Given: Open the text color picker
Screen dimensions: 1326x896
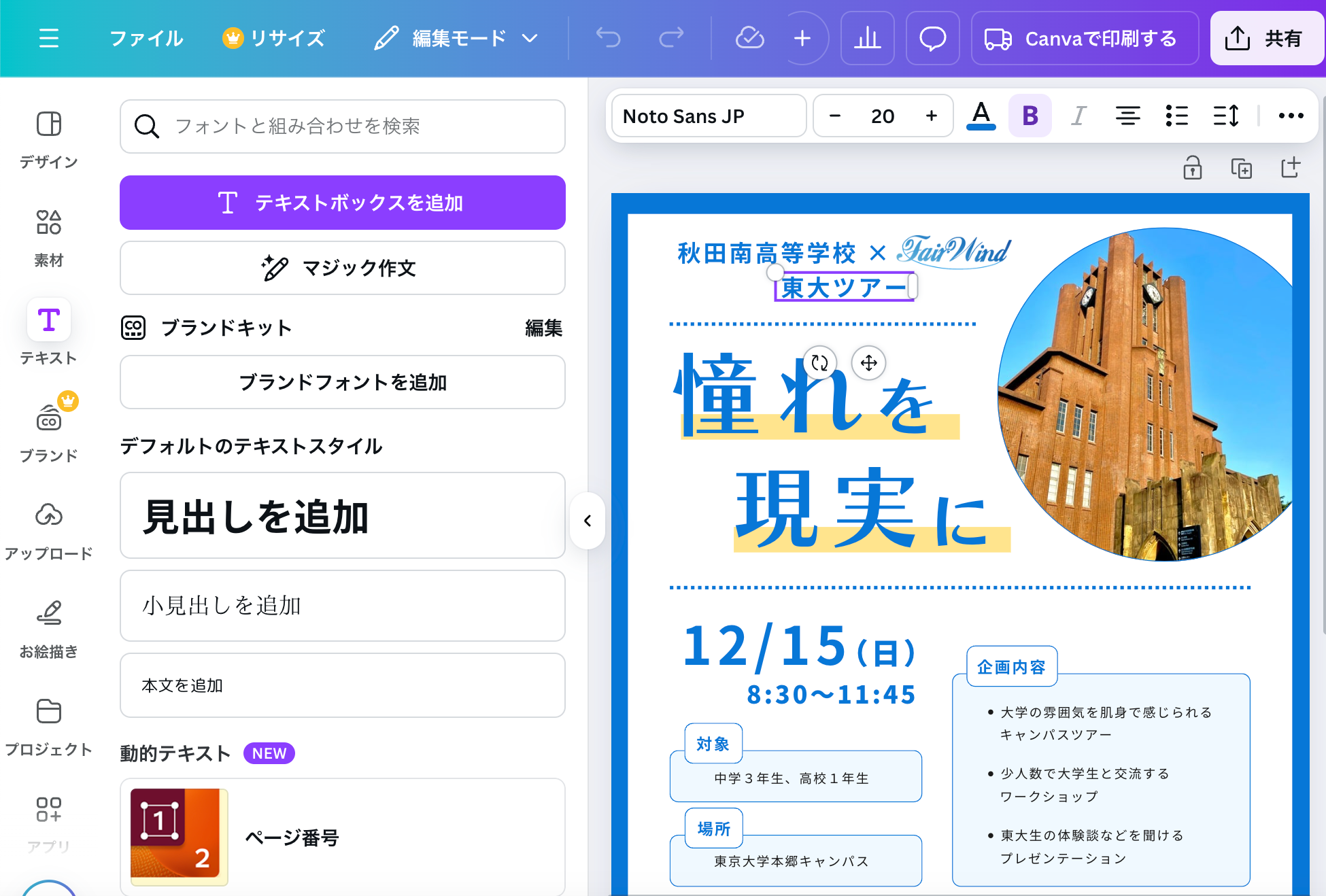Looking at the screenshot, I should (981, 116).
